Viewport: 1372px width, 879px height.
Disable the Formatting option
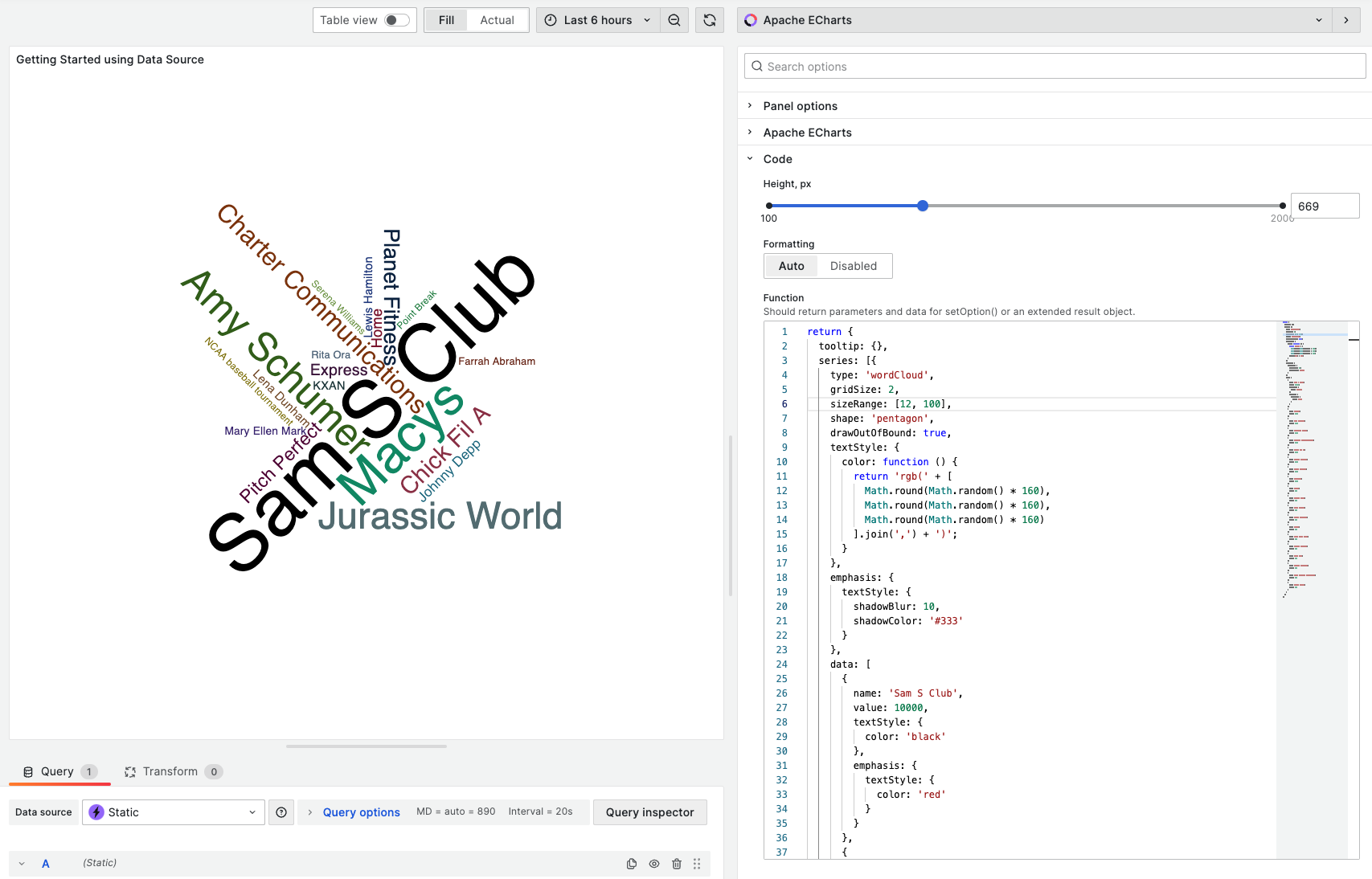point(854,266)
